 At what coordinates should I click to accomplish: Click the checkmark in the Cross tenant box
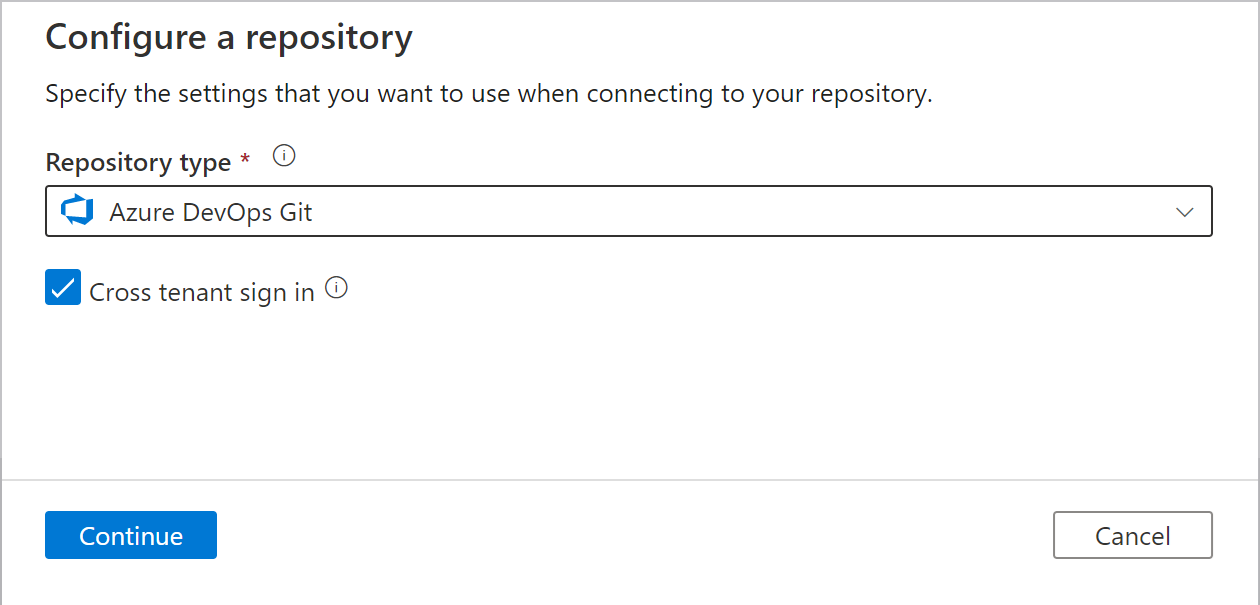pos(63,288)
